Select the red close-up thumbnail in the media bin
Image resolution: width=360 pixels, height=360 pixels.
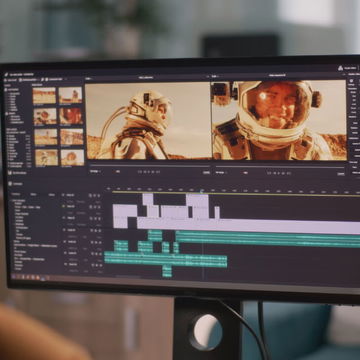coord(71,116)
